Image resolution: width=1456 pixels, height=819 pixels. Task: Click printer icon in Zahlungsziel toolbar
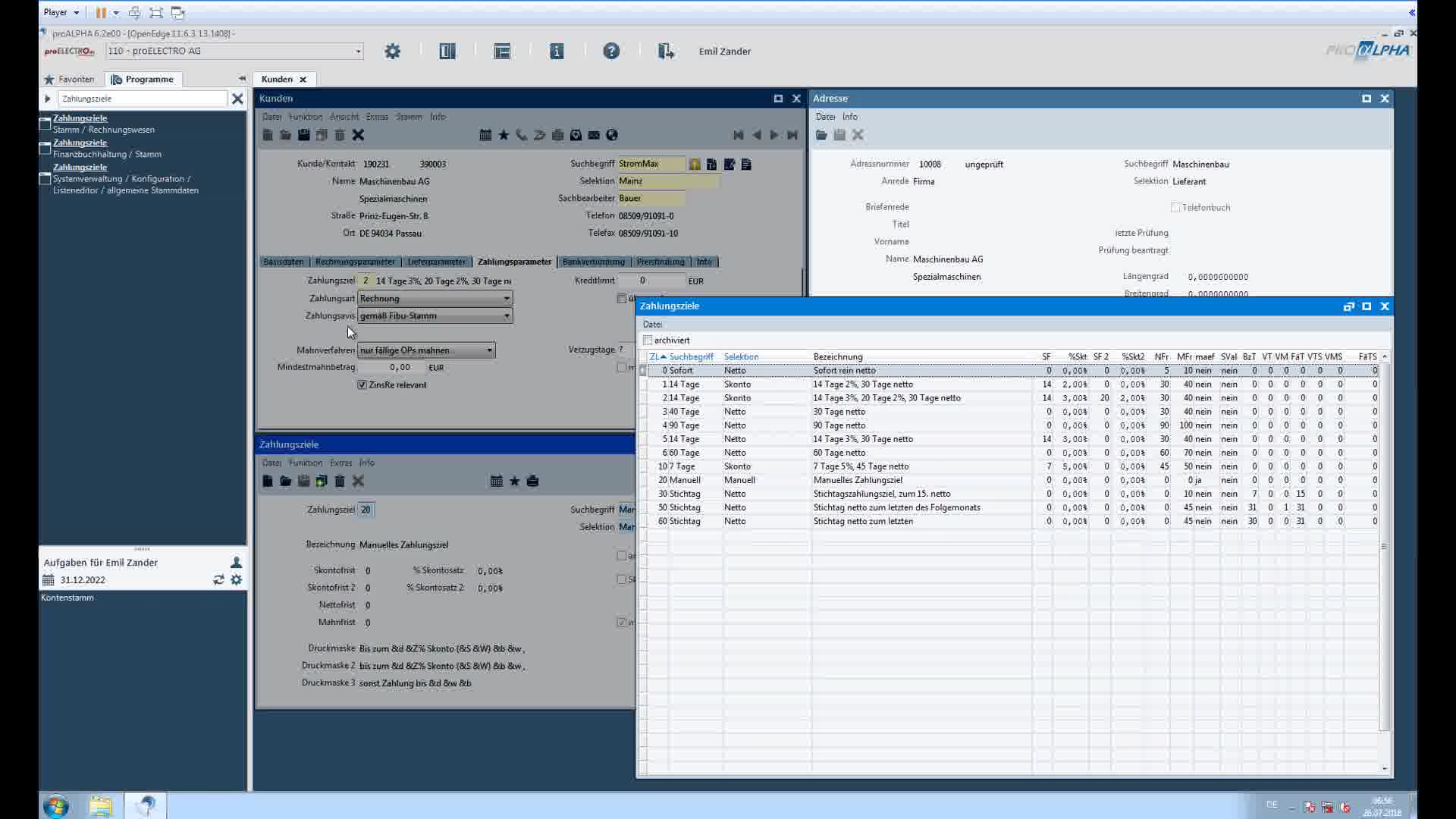pos(532,481)
